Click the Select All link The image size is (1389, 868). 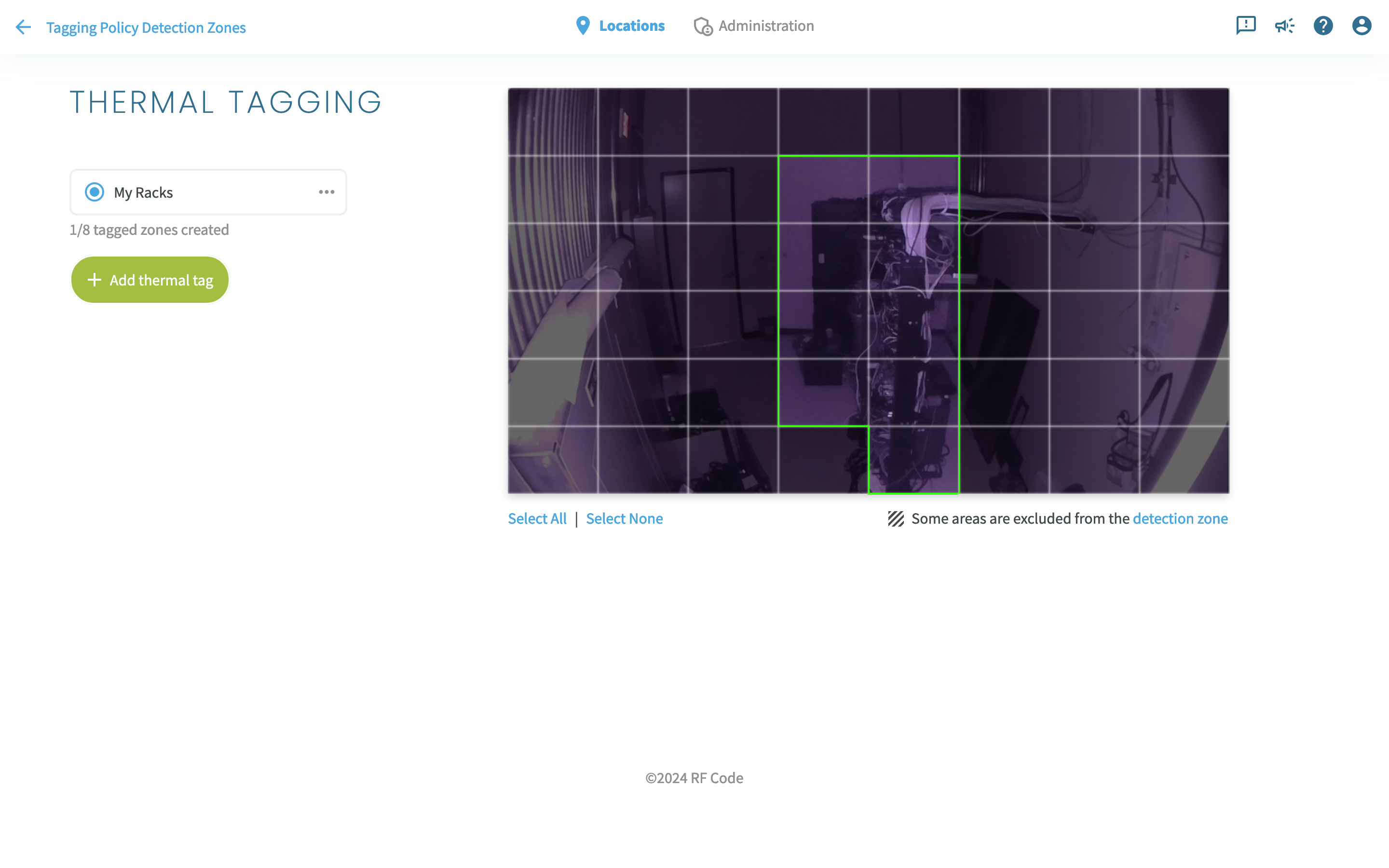(537, 518)
